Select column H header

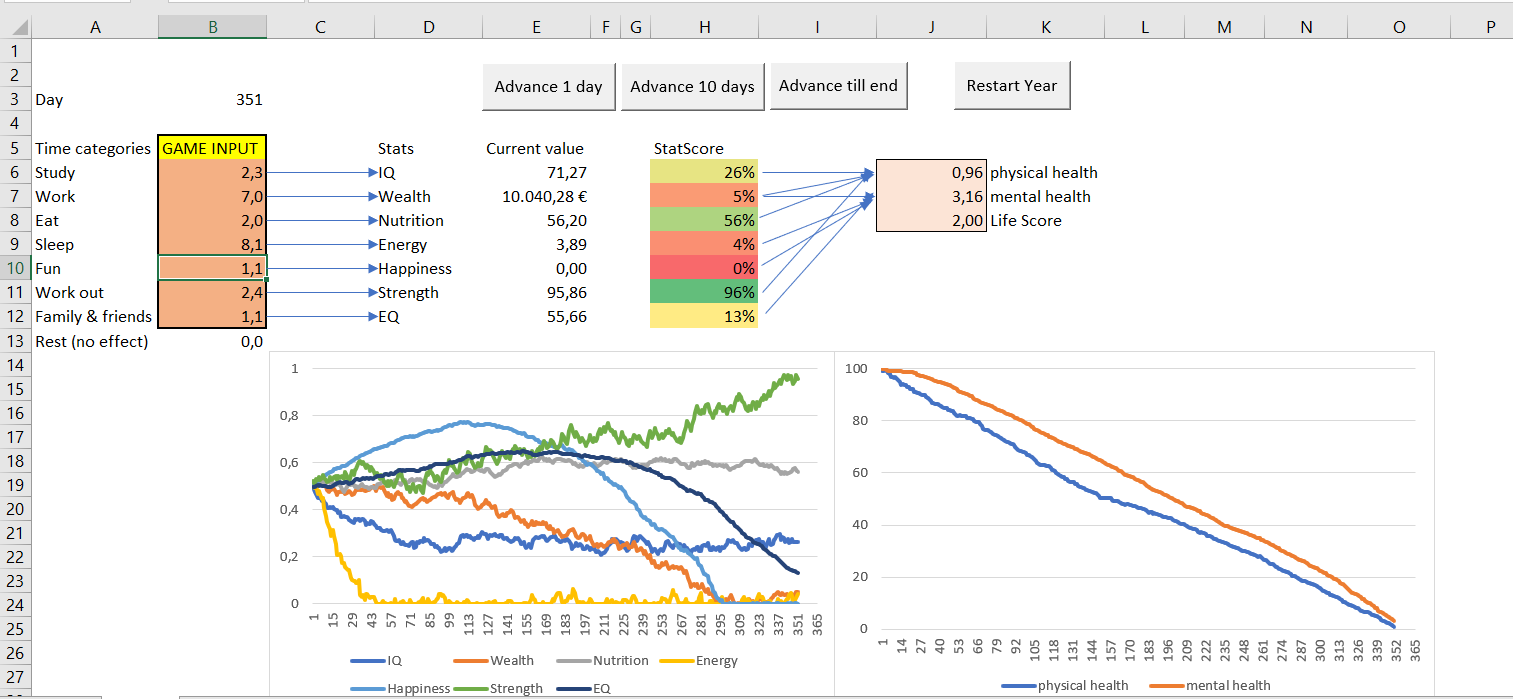coord(704,28)
